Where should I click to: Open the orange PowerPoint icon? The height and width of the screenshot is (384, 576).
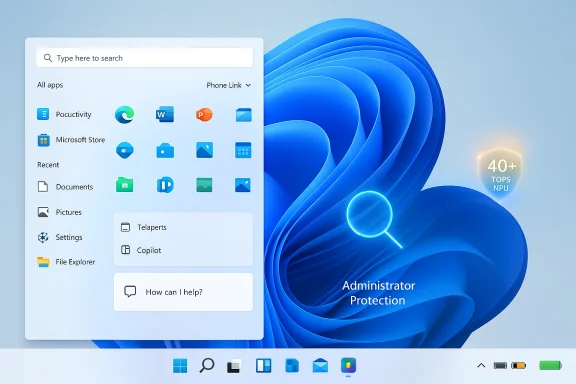(204, 115)
